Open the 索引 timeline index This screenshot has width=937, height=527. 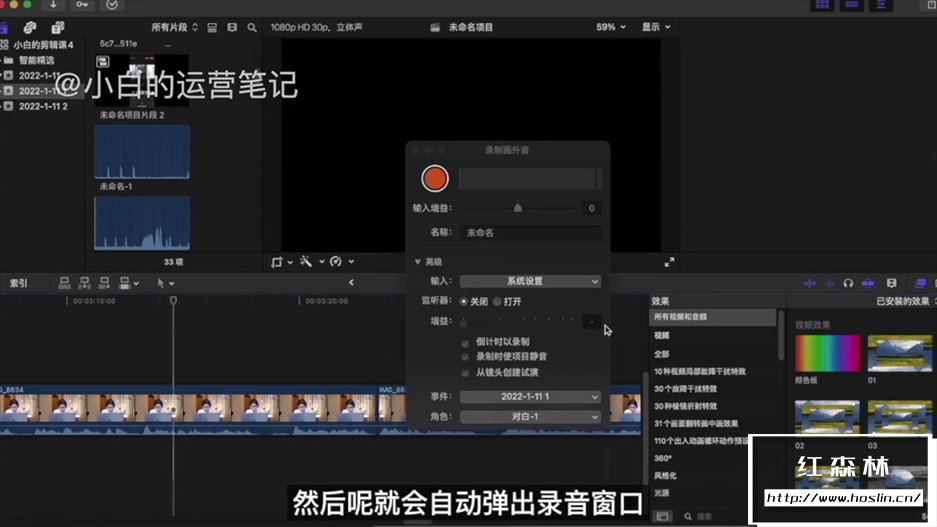tap(19, 283)
